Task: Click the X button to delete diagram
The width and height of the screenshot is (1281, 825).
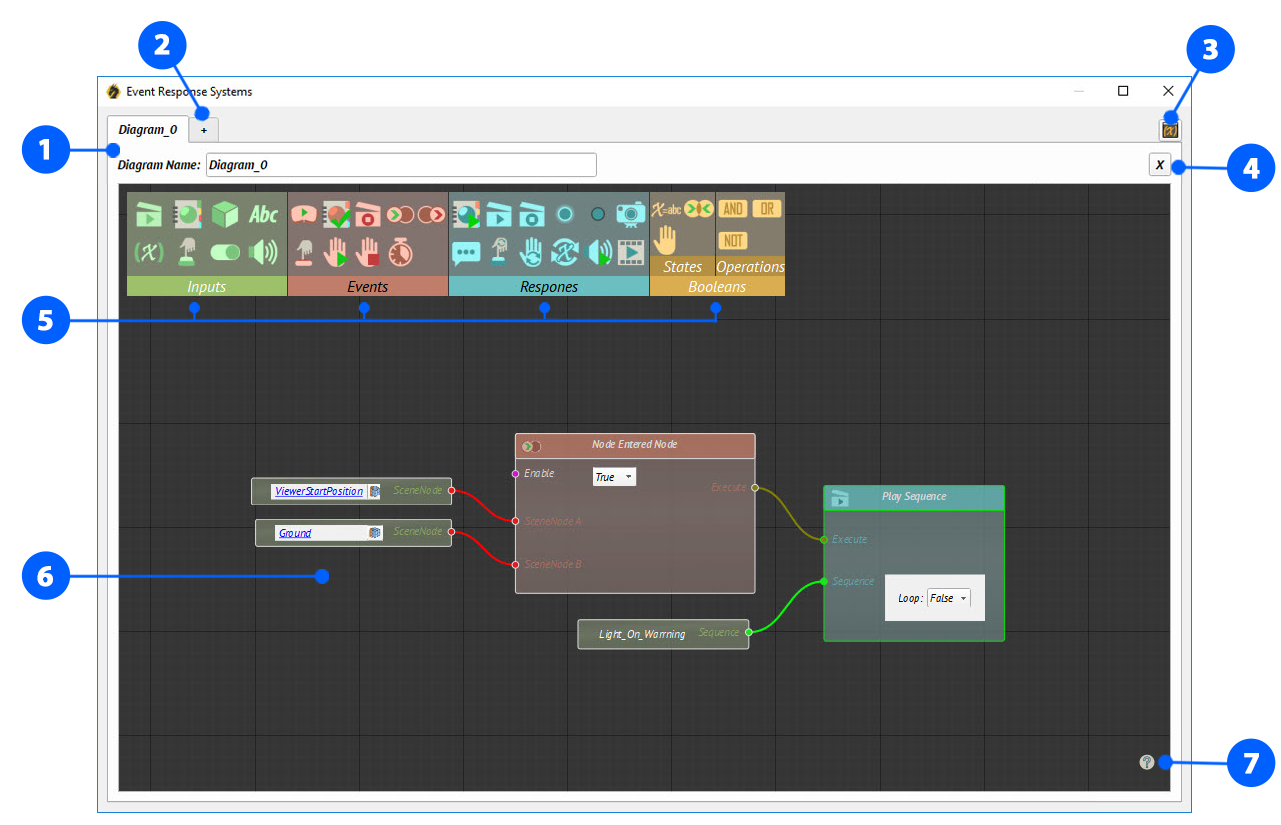Action: [1160, 165]
